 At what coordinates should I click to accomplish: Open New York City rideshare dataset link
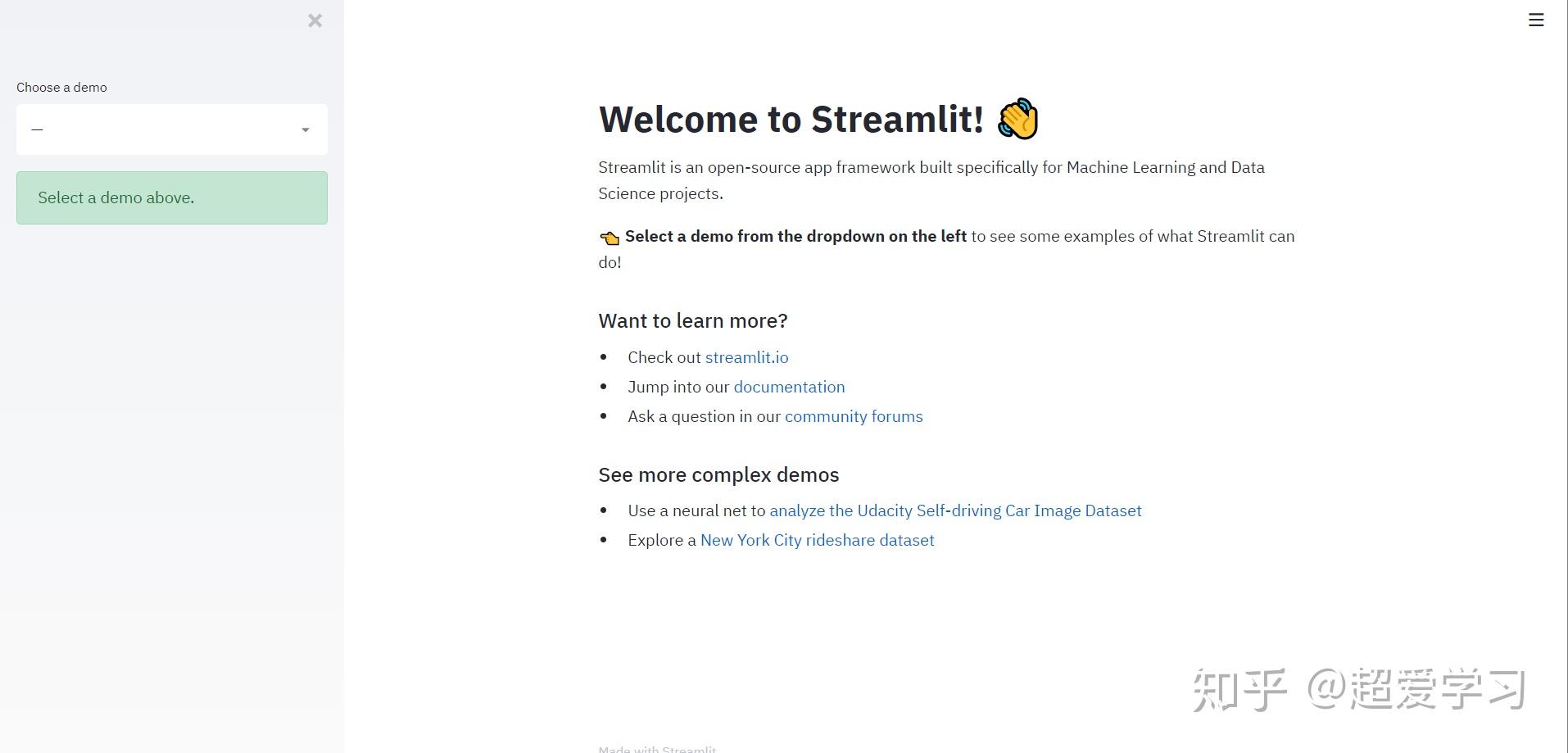[x=817, y=540]
